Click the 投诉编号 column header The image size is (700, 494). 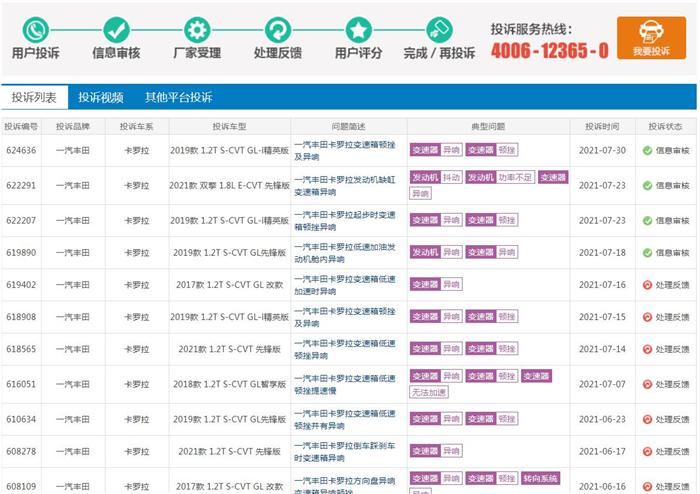[21, 127]
